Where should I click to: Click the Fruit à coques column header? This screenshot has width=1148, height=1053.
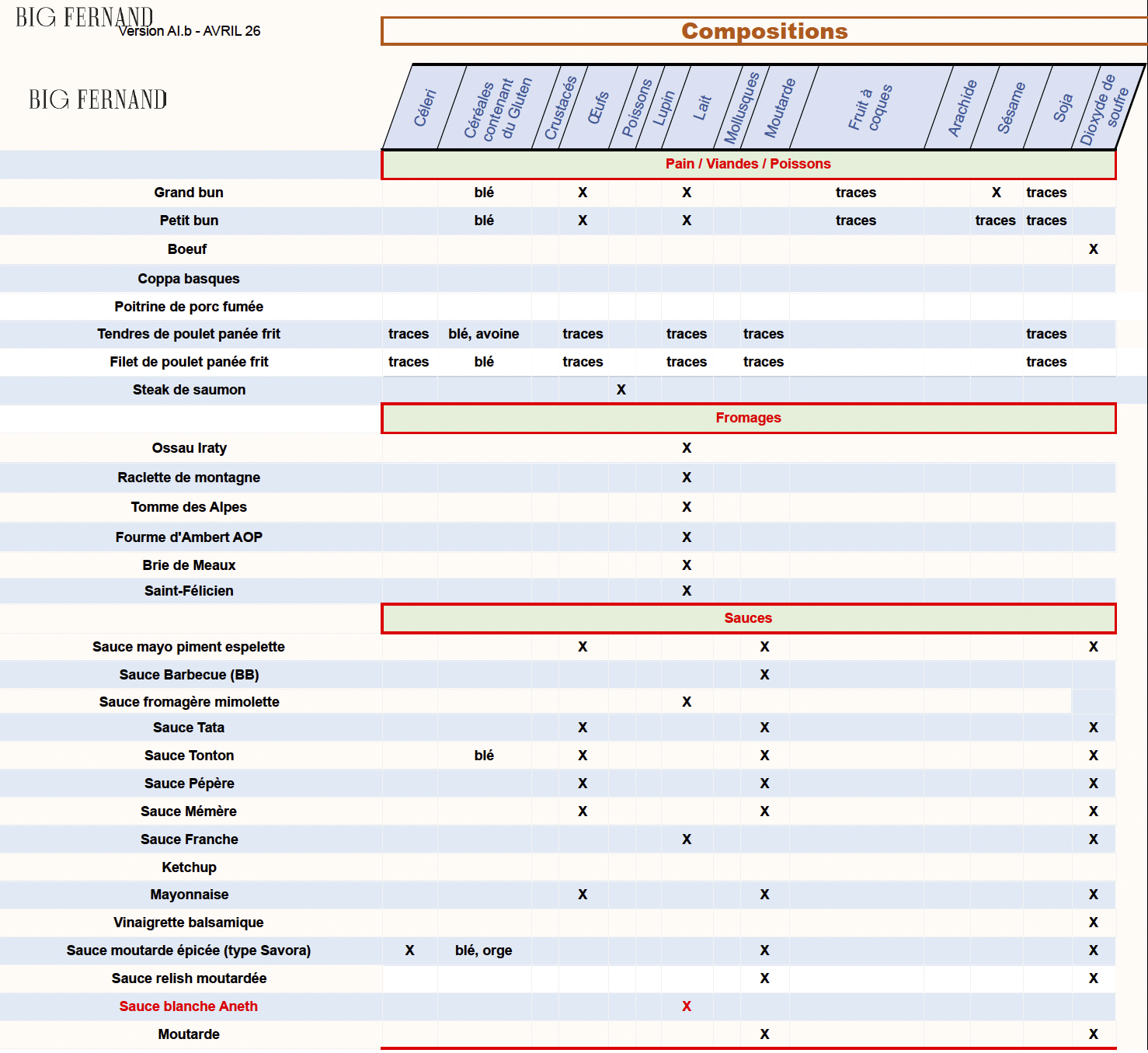pos(870,109)
